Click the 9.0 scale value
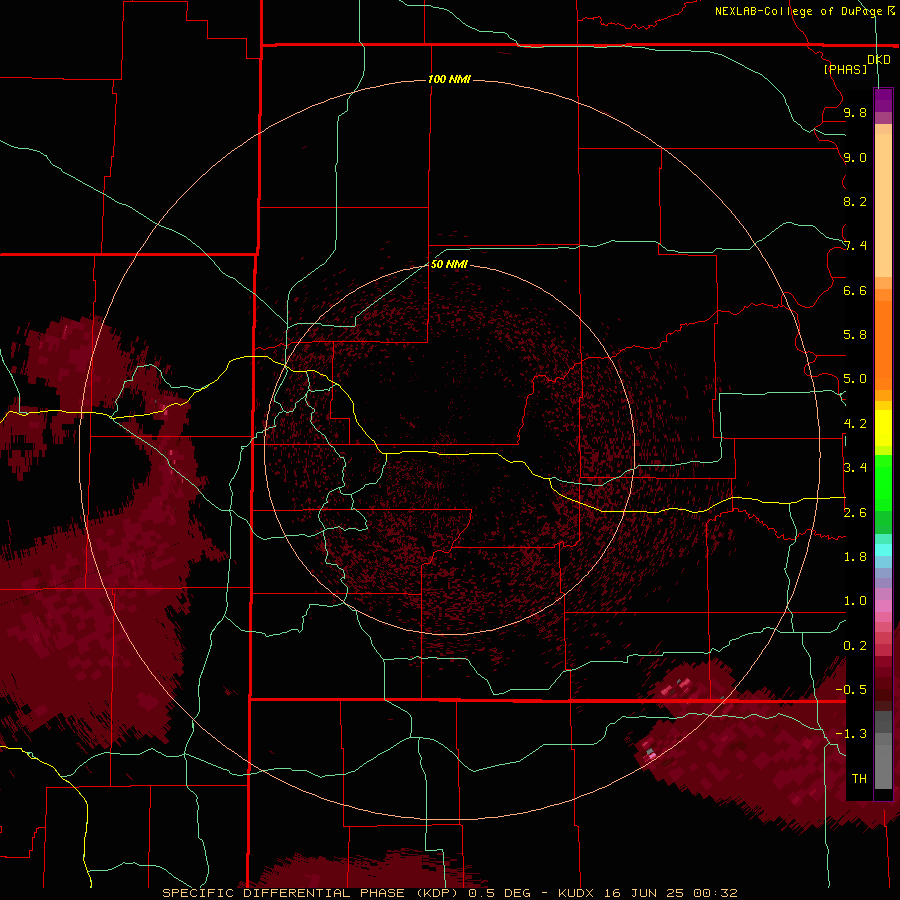900x900 pixels. tap(855, 157)
